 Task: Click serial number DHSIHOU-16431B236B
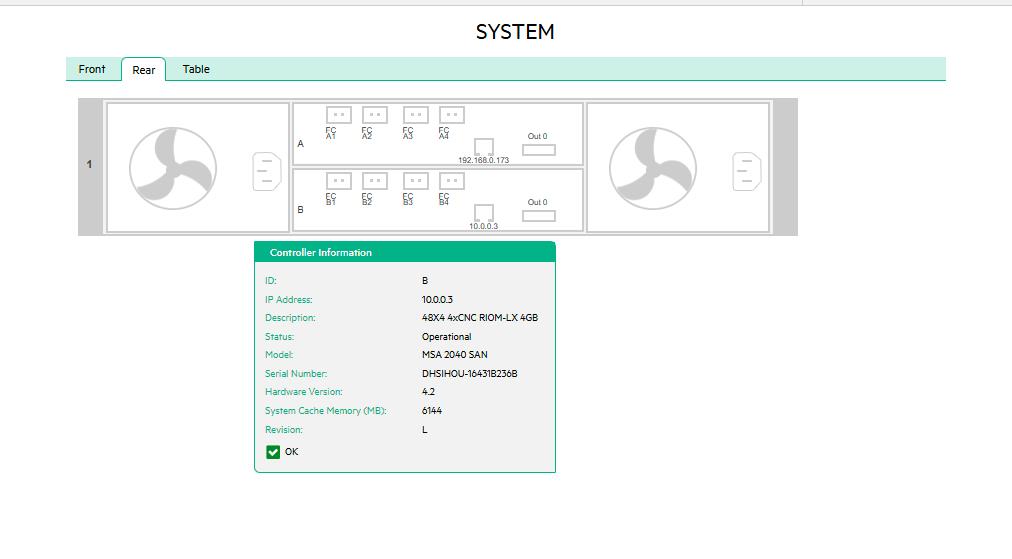coord(469,373)
